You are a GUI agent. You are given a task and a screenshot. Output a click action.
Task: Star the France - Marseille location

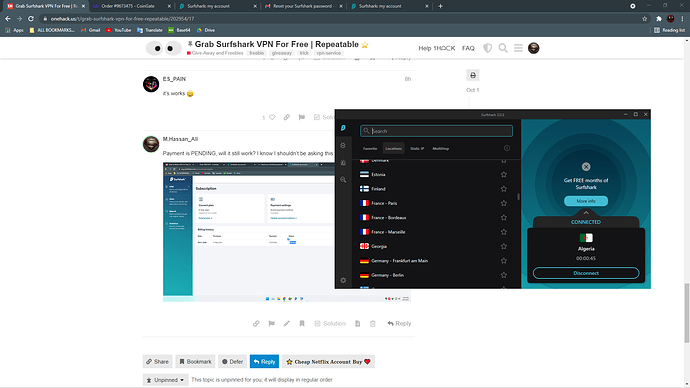coord(504,232)
